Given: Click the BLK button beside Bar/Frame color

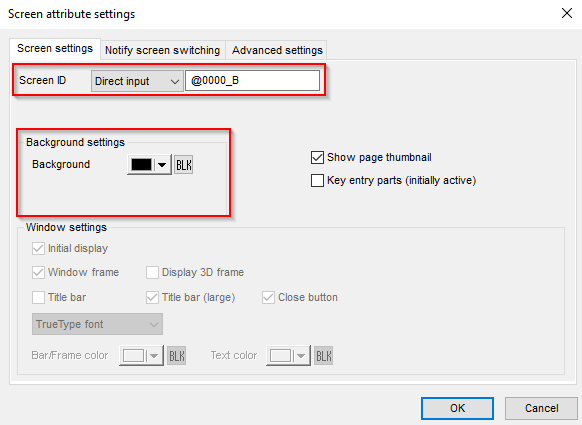Looking at the screenshot, I should pos(176,356).
